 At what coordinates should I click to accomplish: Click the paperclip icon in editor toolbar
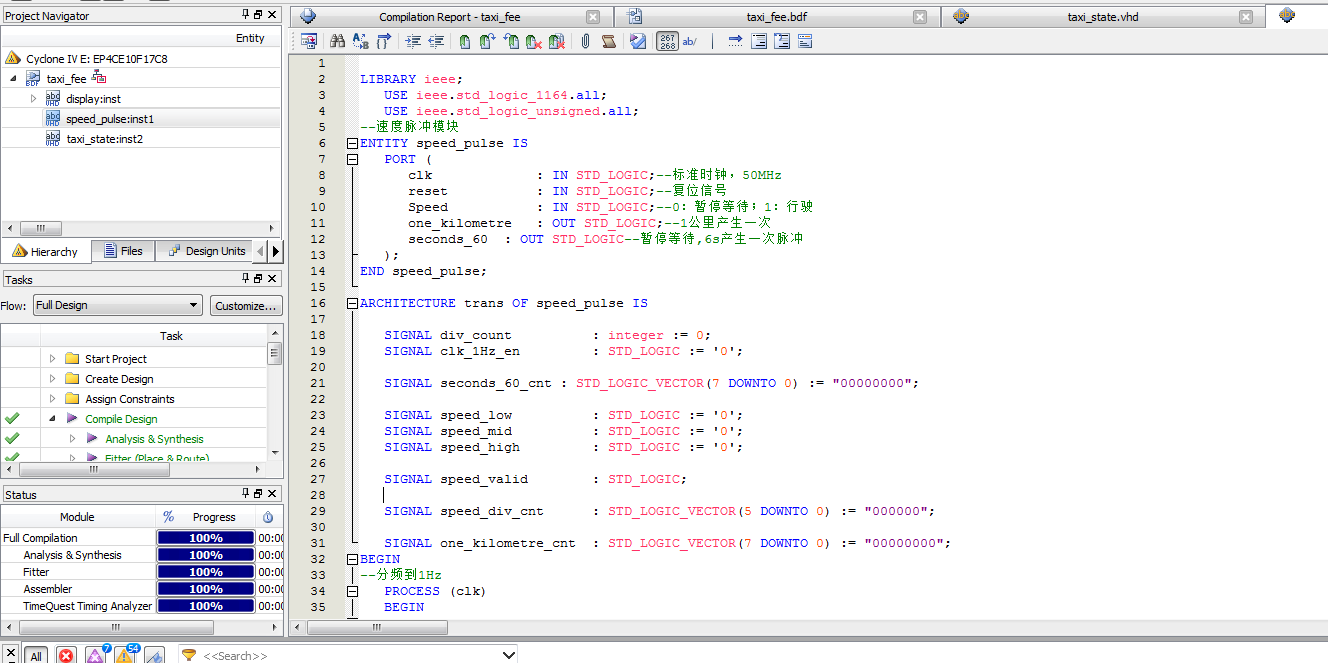point(585,41)
